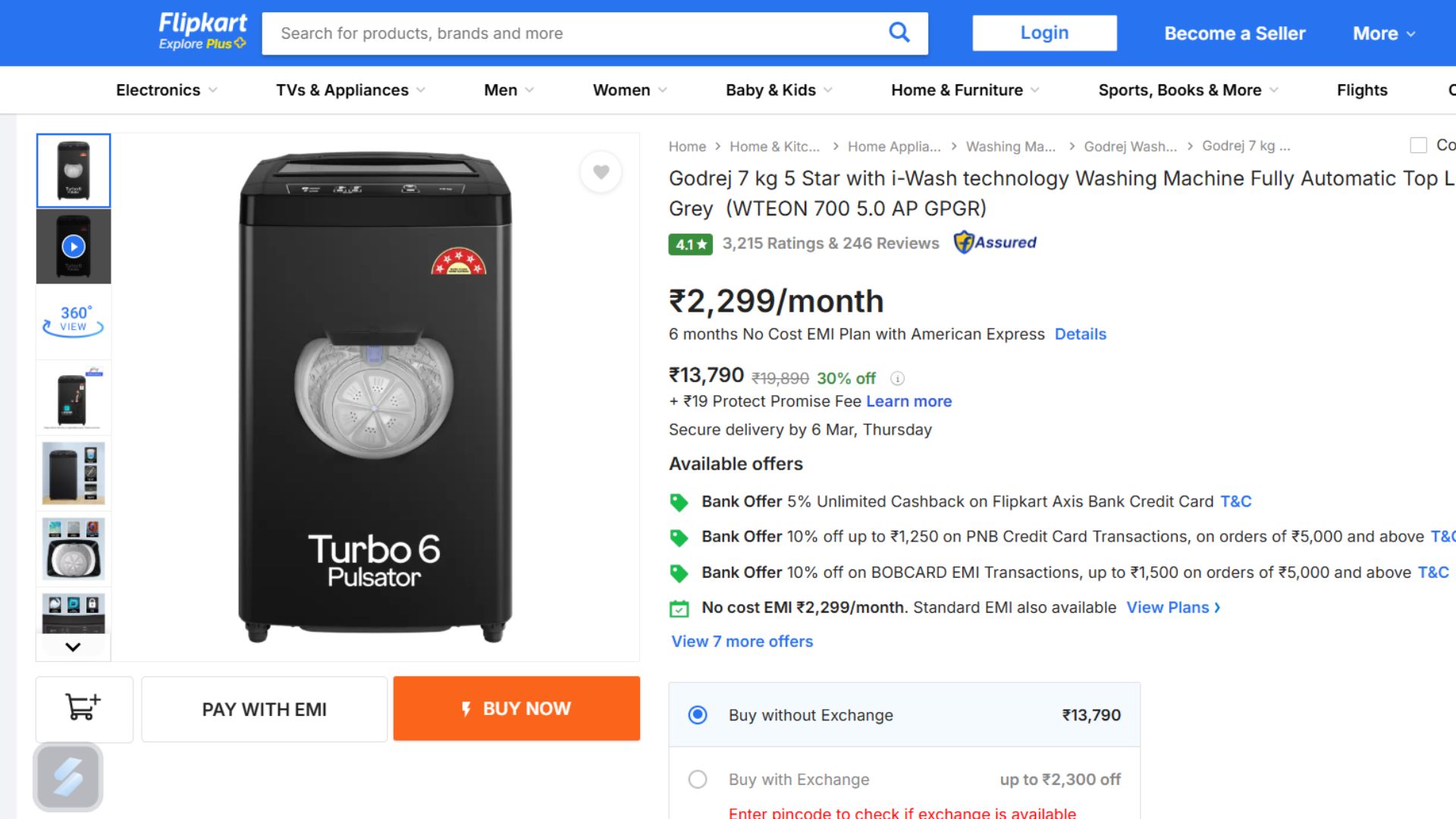Click the add to cart icon button
The width and height of the screenshot is (1456, 819).
coord(84,708)
